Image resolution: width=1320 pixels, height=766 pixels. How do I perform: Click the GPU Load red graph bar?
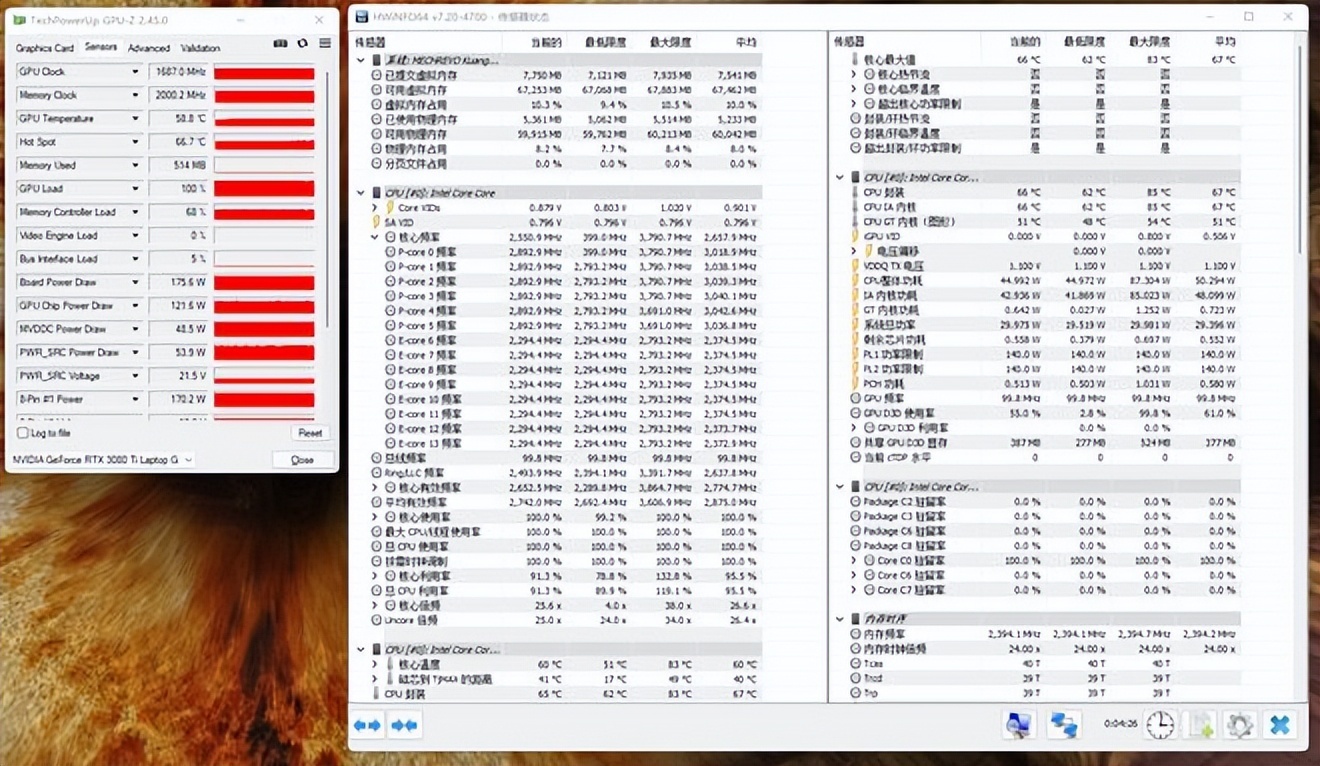pos(264,189)
